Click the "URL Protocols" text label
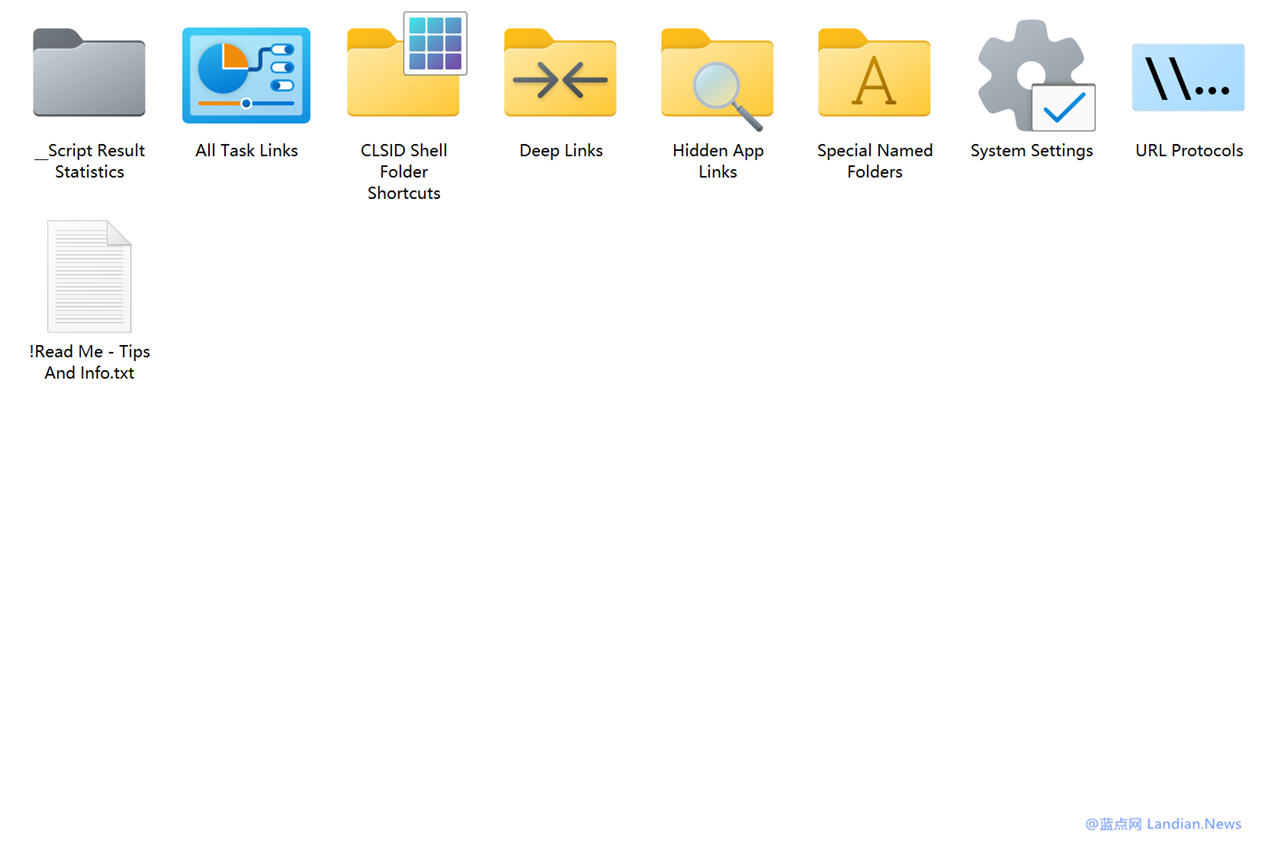 1188,151
